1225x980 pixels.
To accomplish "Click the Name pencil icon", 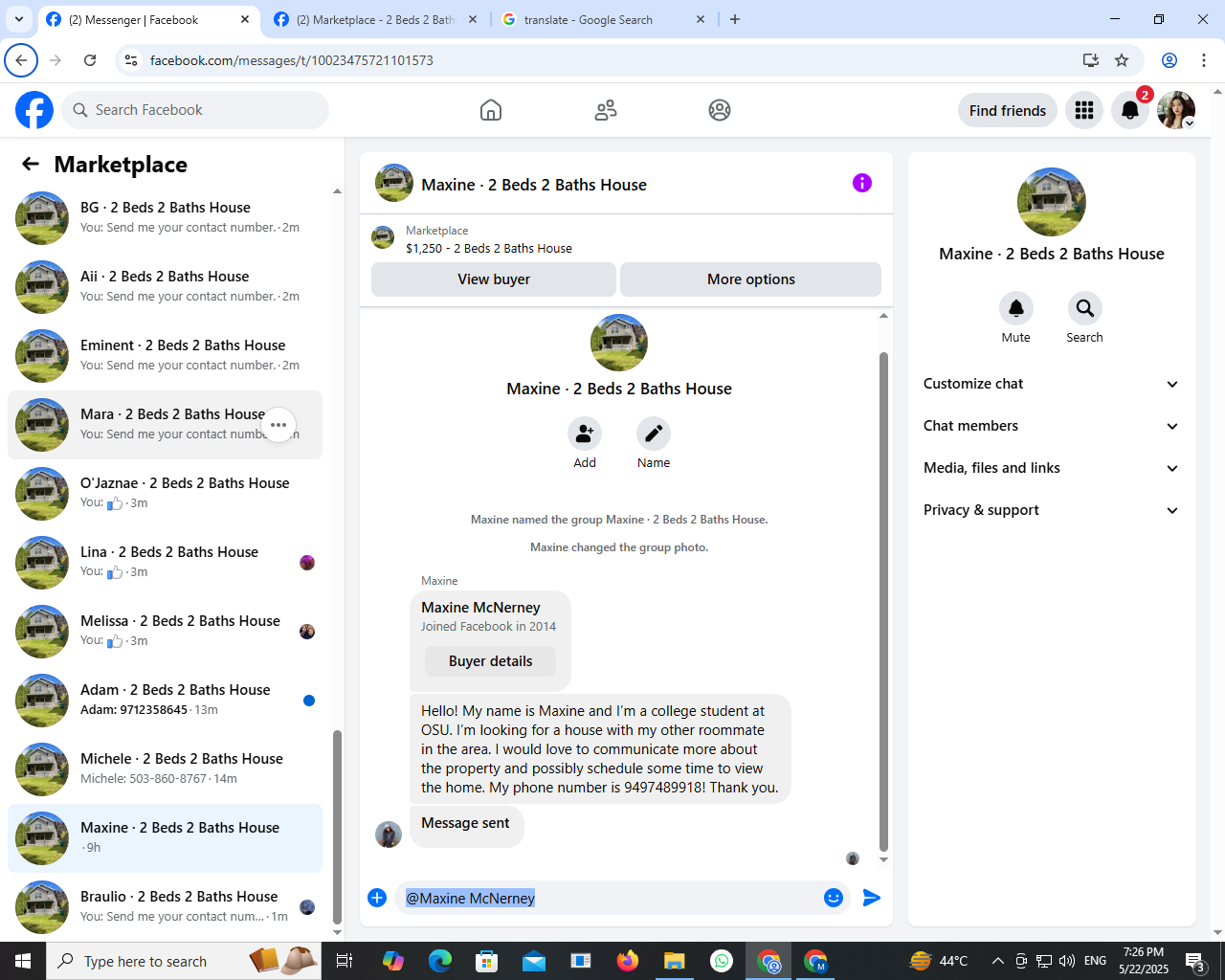I will [x=654, y=434].
